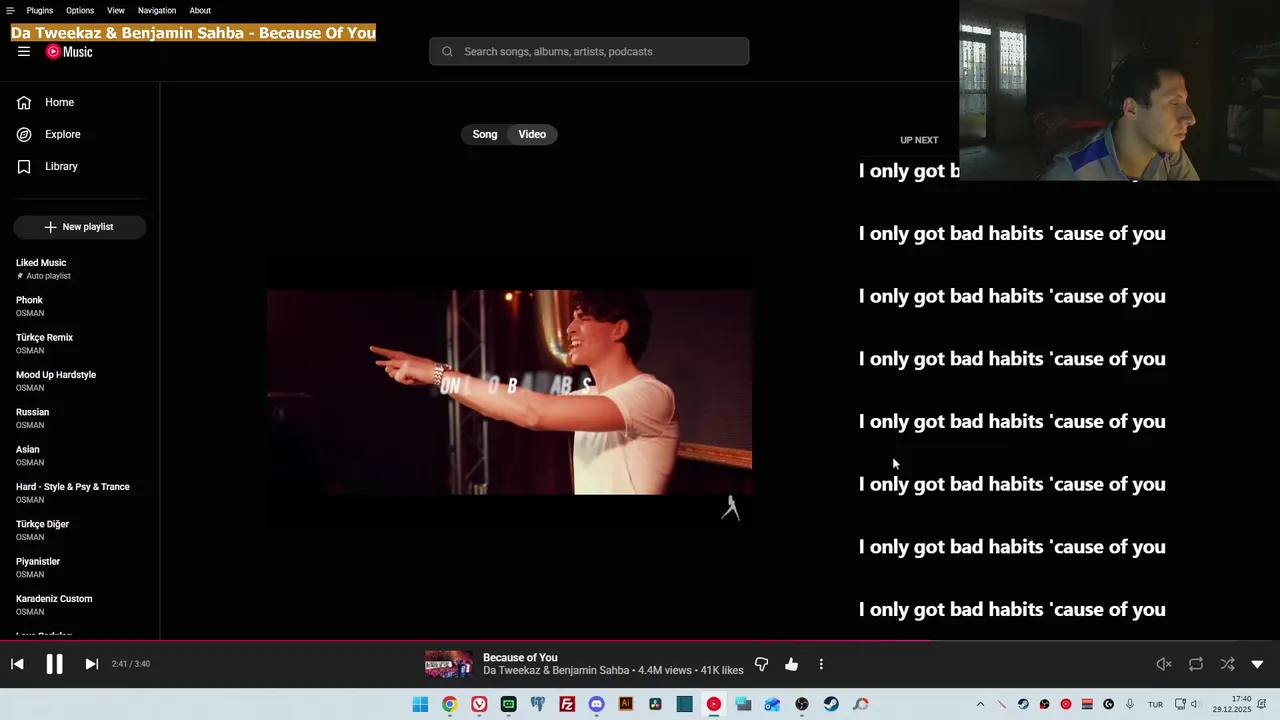Switch to the UP NEXT tab

tap(919, 140)
